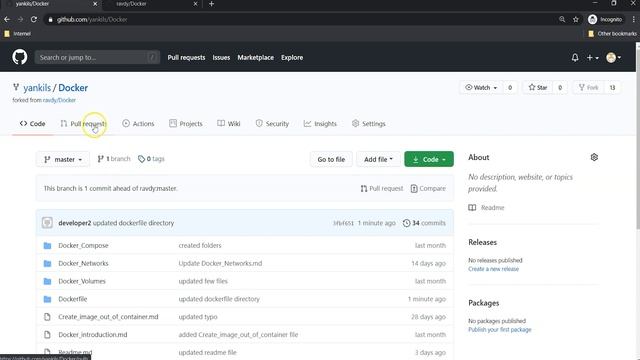Open the user avatar menu
Viewport: 640px width, 360px height.
[x=613, y=58]
